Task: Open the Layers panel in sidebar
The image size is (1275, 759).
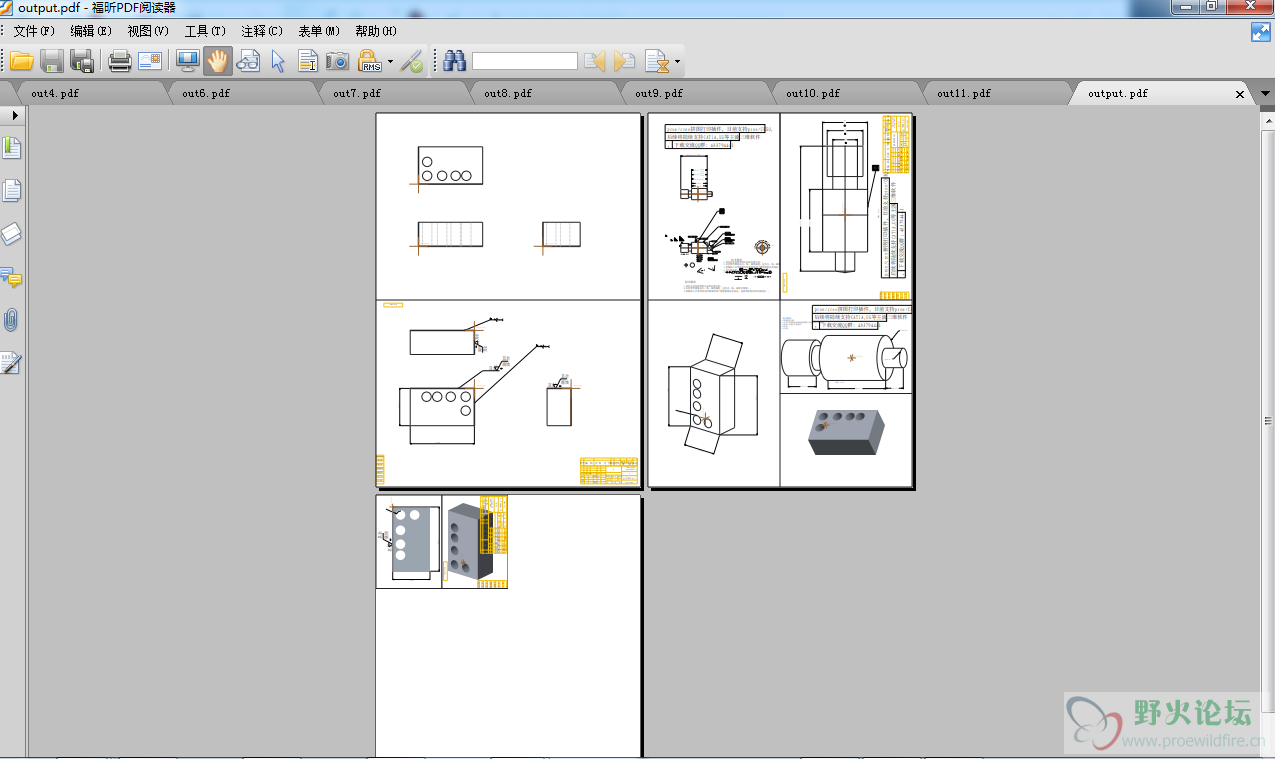Action: 12,234
